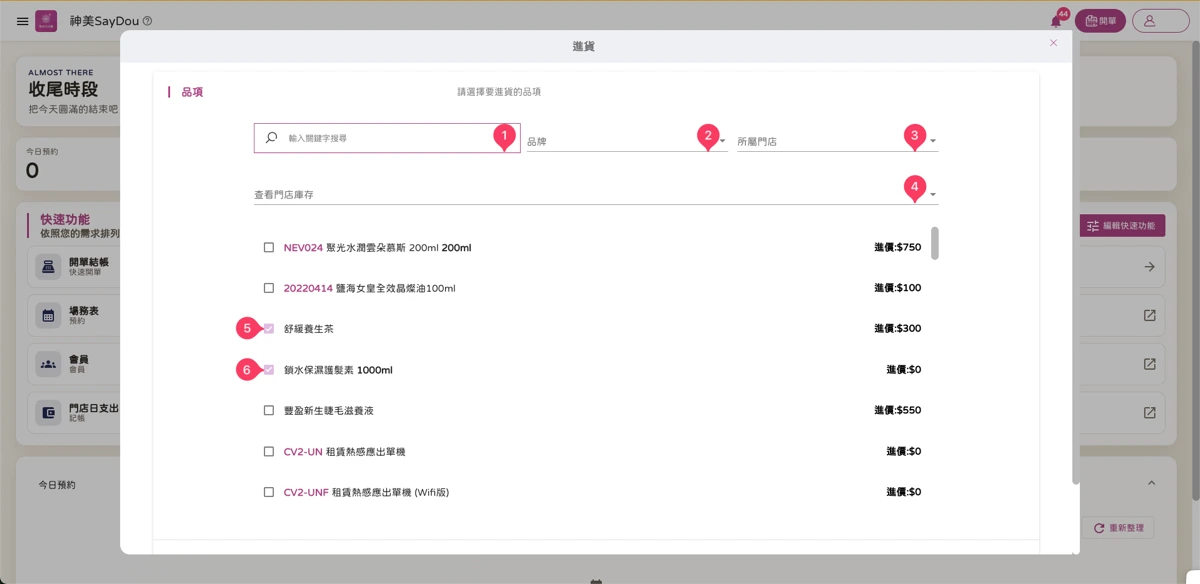1200x584 pixels.
Task: Click the 20220414 鹽海女皇全效晶燦油100ml product name
Action: coord(370,288)
